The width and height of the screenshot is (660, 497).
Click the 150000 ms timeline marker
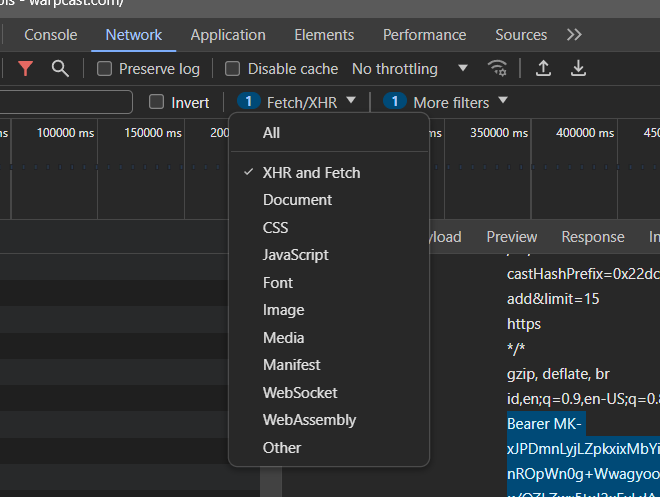[x=153, y=133]
